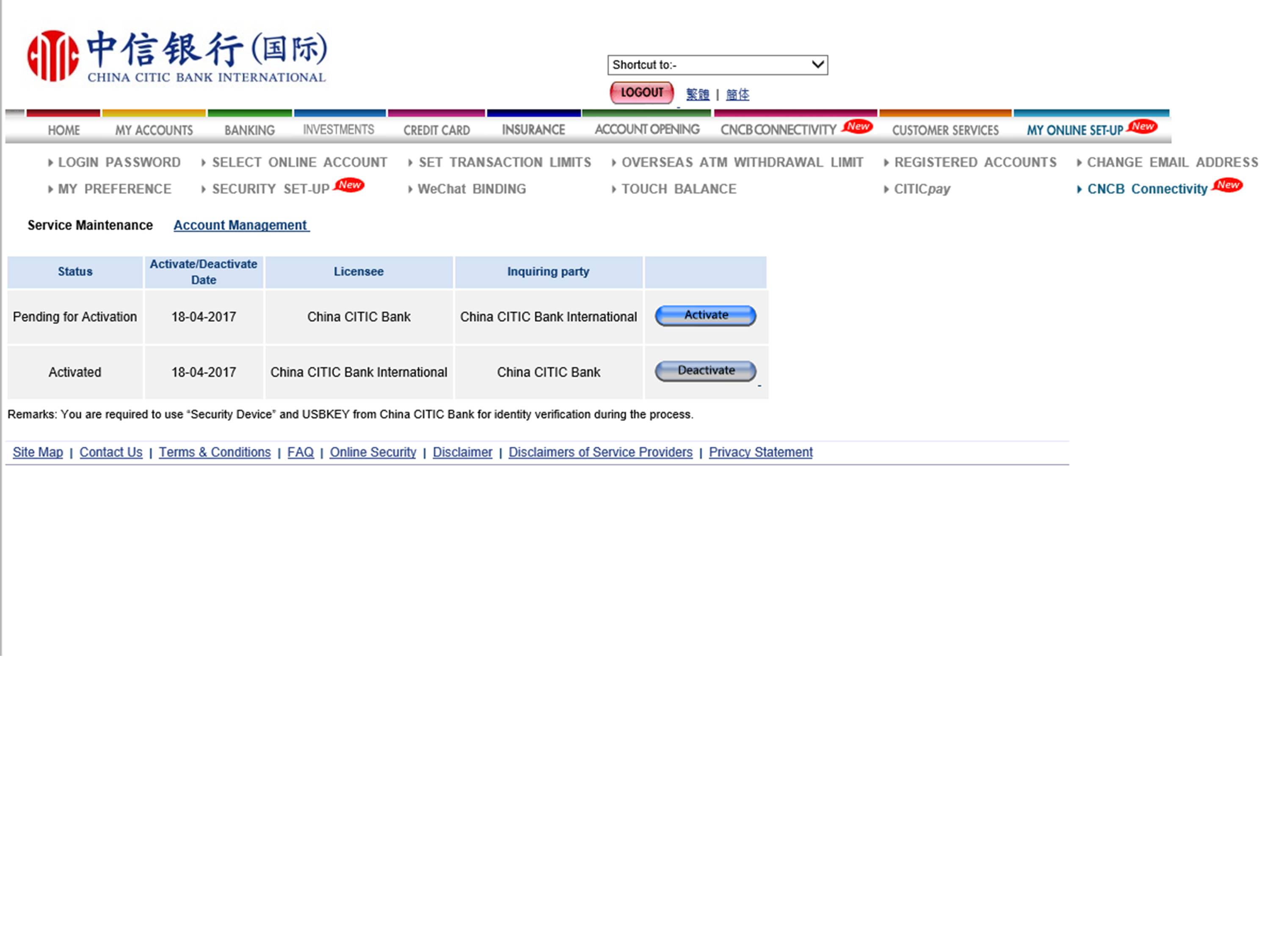Open the HOME menu
Viewport: 1270px width, 952px height.
(64, 130)
